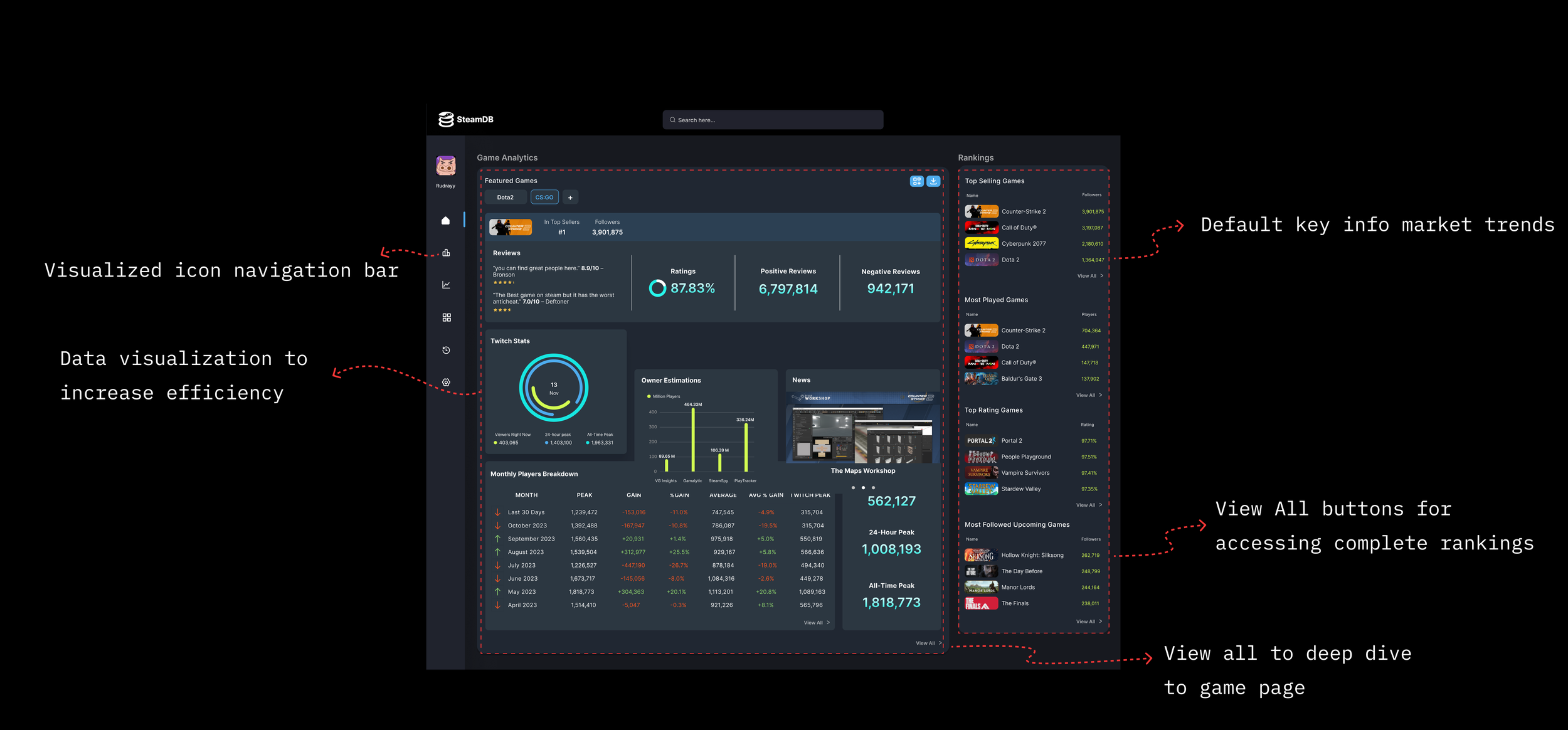This screenshot has width=1568, height=730.
Task: Click the Rudrayy profile avatar
Action: [x=446, y=166]
